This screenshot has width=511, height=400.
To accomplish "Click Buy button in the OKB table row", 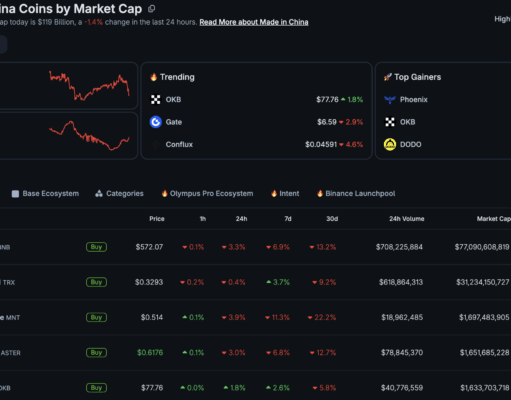I will pyautogui.click(x=96, y=388).
